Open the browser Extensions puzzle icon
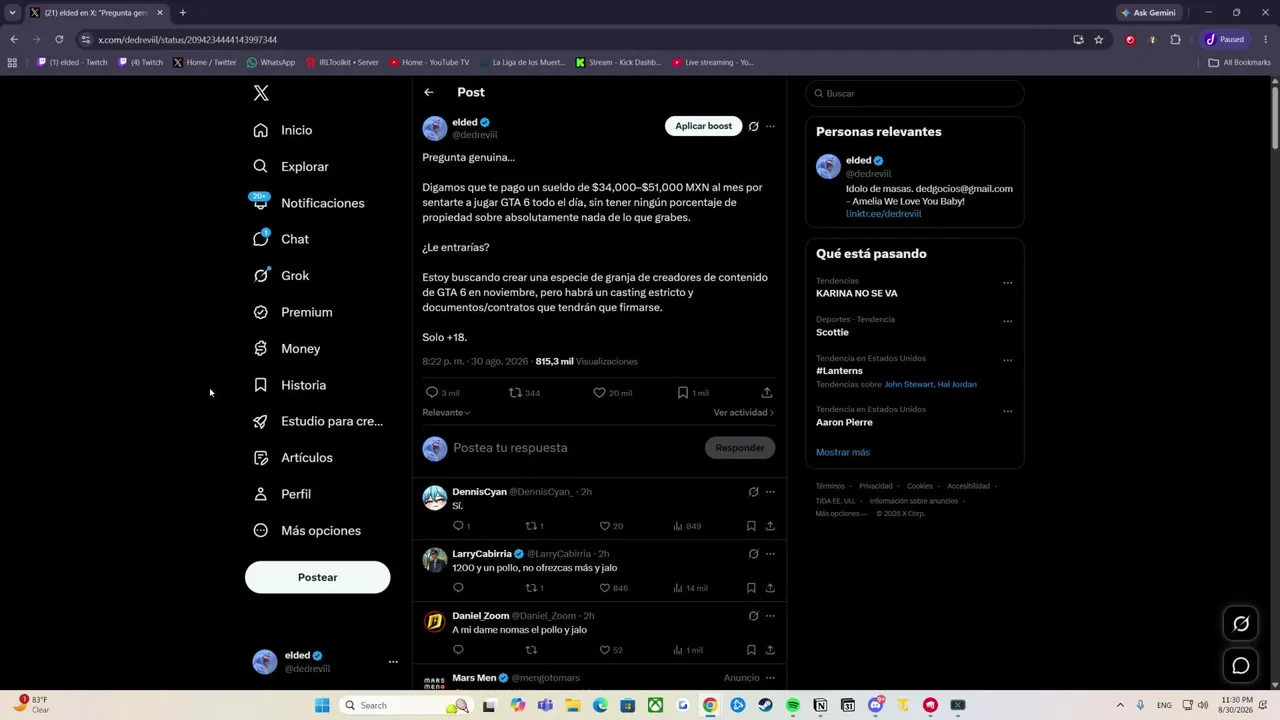Screen dimensions: 1280x720 1176,40
